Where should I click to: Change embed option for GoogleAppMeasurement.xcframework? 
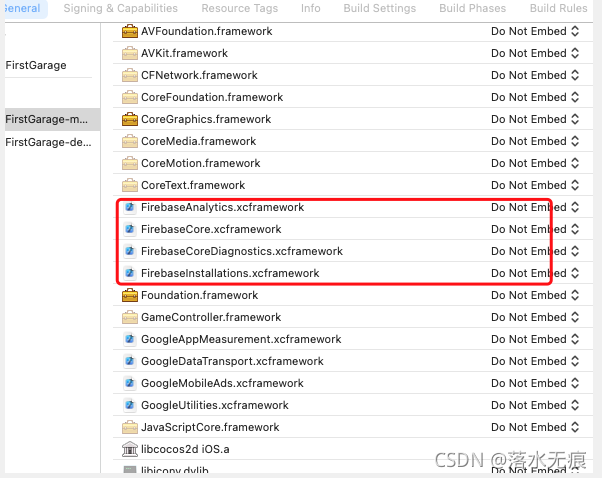[535, 339]
